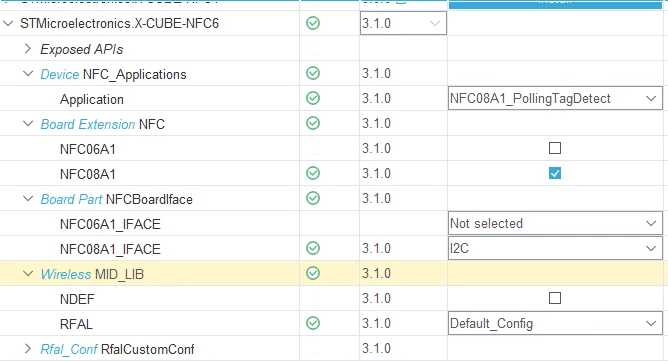This screenshot has height=361, width=668.
Task: Select the NDEF row label
Action: (x=77, y=299)
